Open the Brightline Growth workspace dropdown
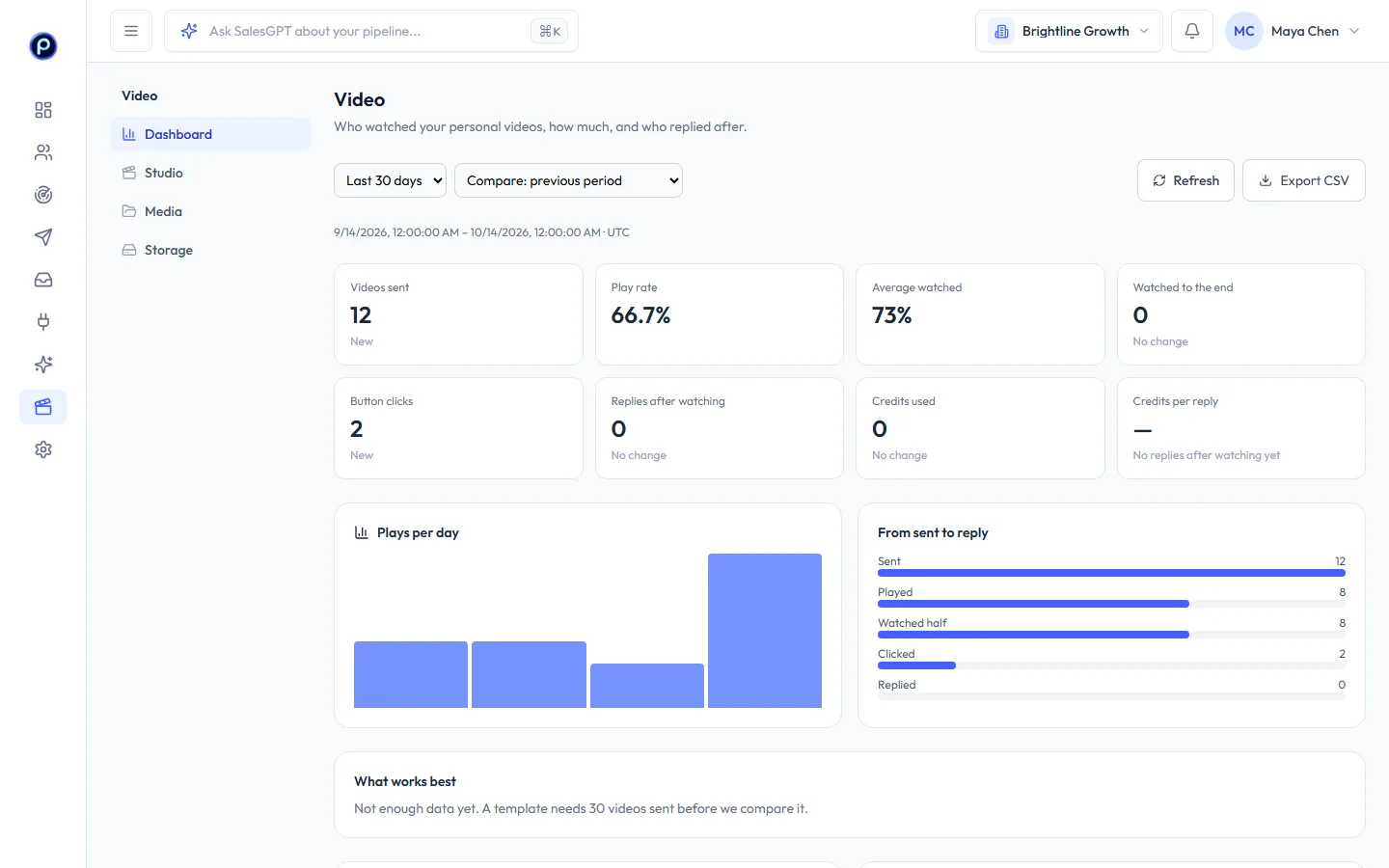Image resolution: width=1389 pixels, height=868 pixels. pos(1069,31)
